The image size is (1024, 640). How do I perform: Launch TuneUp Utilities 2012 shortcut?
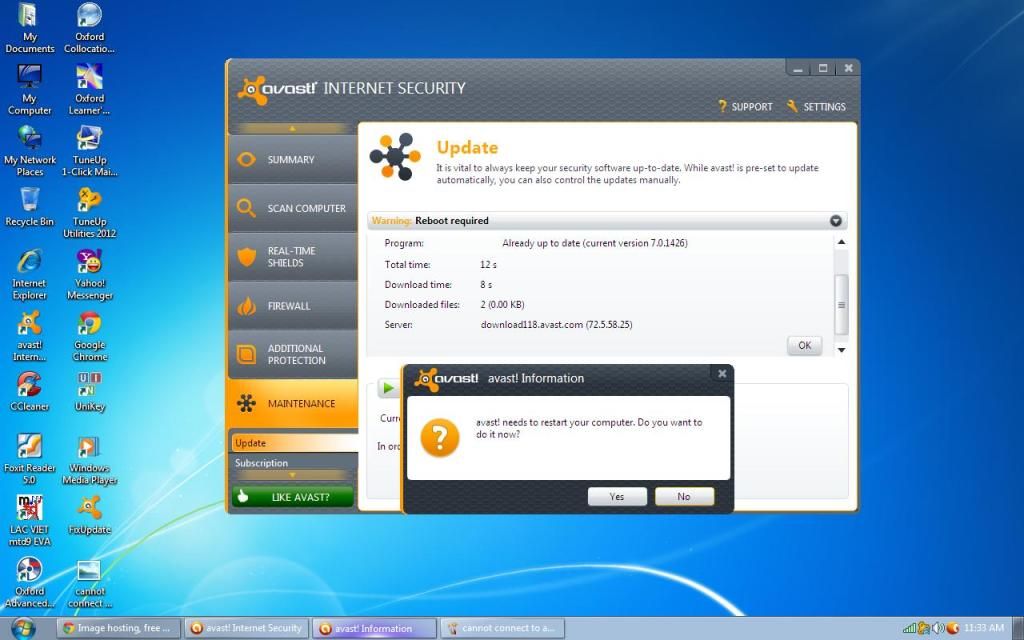click(x=89, y=213)
